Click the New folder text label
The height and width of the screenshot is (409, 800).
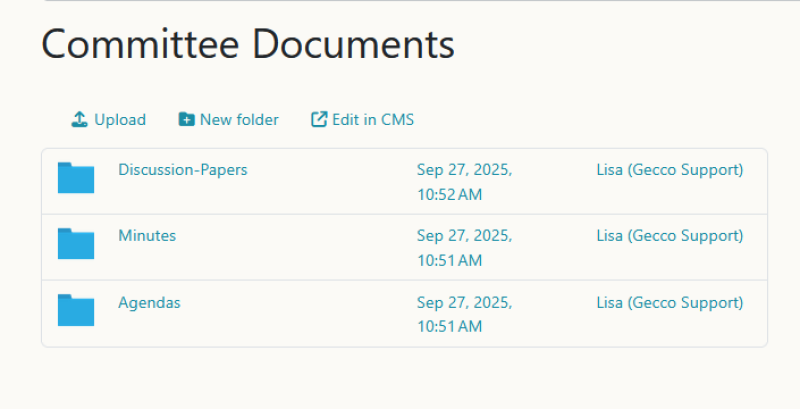(x=239, y=120)
